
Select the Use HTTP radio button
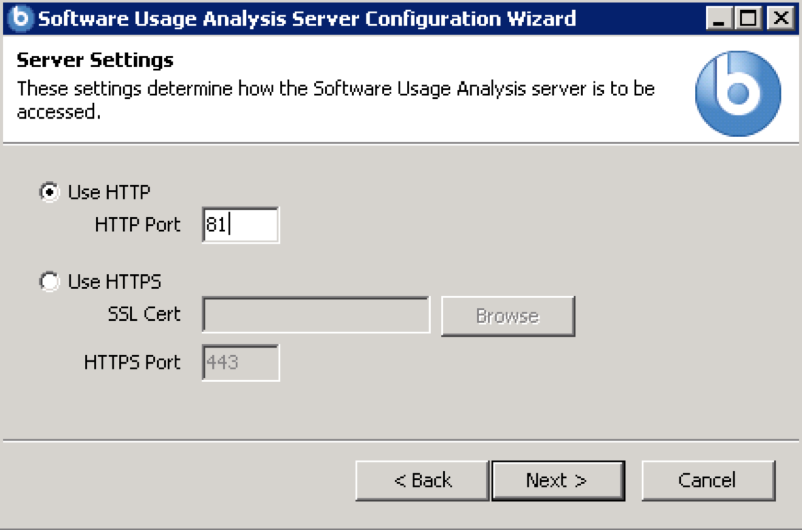point(49,192)
